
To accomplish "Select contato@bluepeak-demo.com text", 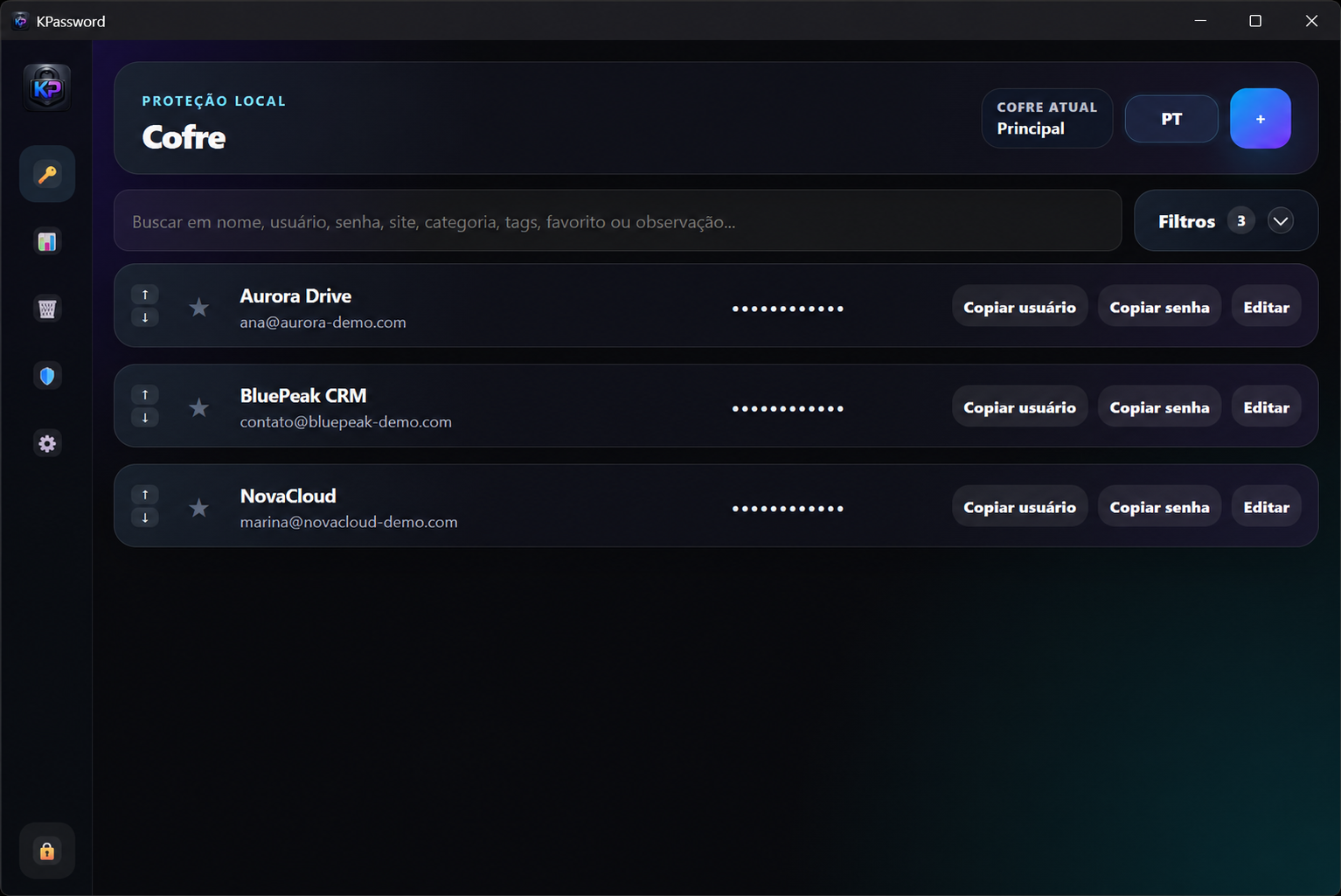I will point(345,422).
